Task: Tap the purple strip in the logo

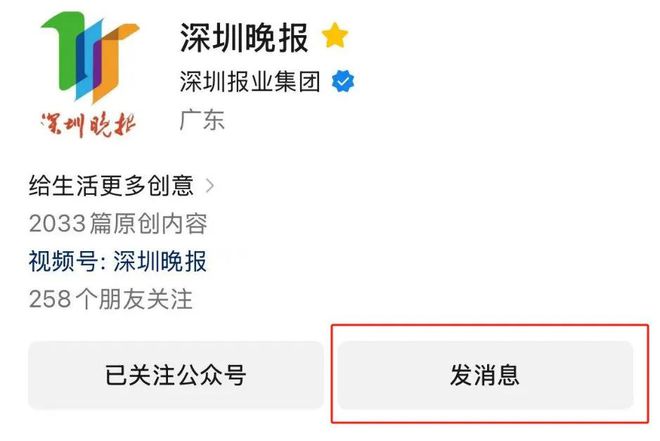Action: coord(97,63)
